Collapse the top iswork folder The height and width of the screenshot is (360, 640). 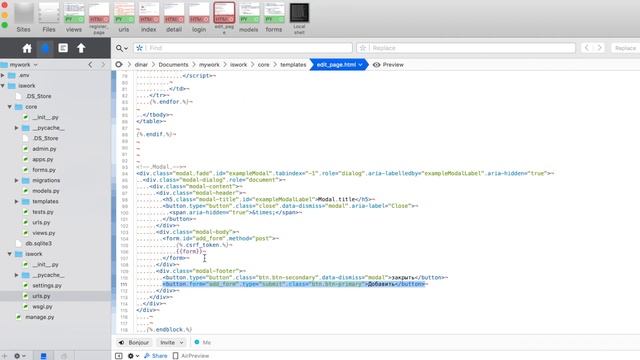(x=3, y=86)
